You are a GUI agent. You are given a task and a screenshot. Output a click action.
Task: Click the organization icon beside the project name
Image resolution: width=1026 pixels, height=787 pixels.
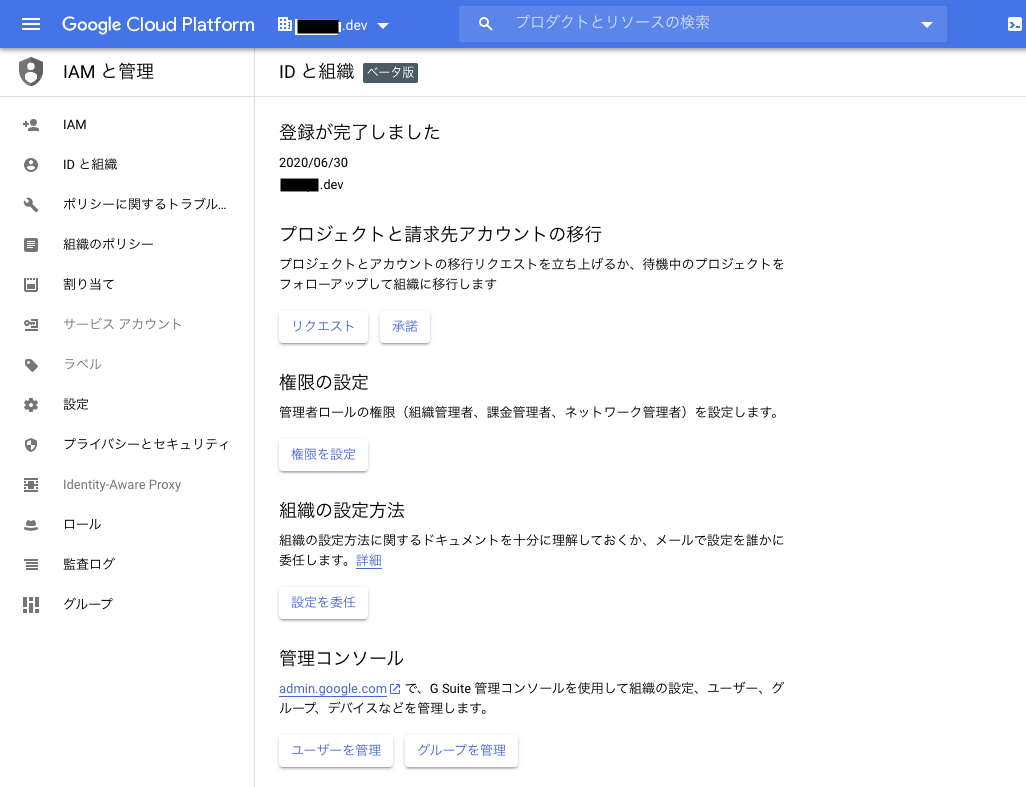[x=285, y=24]
